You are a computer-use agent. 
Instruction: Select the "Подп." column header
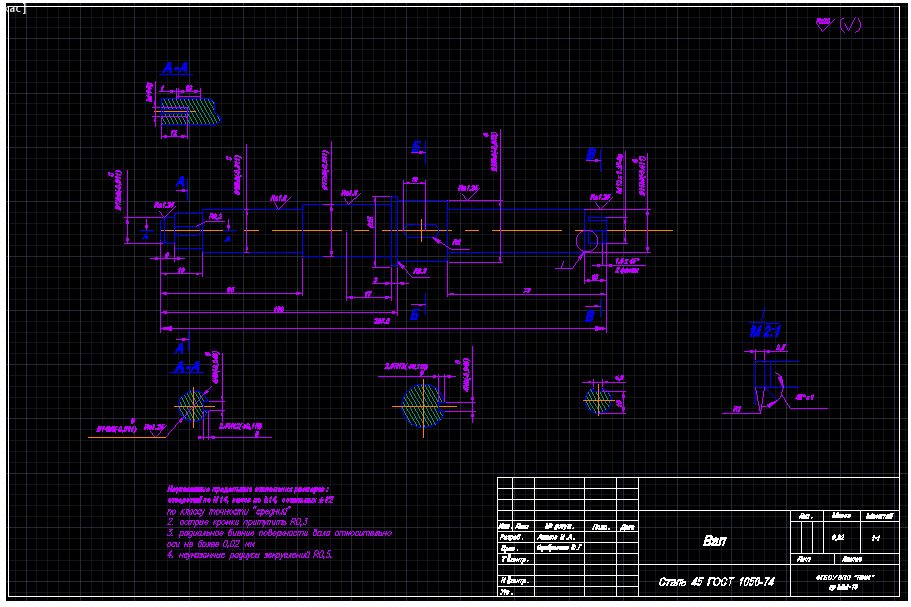[600, 527]
